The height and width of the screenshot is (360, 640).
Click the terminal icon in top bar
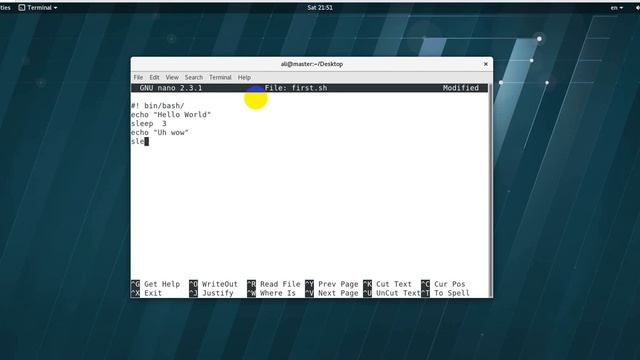coord(22,7)
